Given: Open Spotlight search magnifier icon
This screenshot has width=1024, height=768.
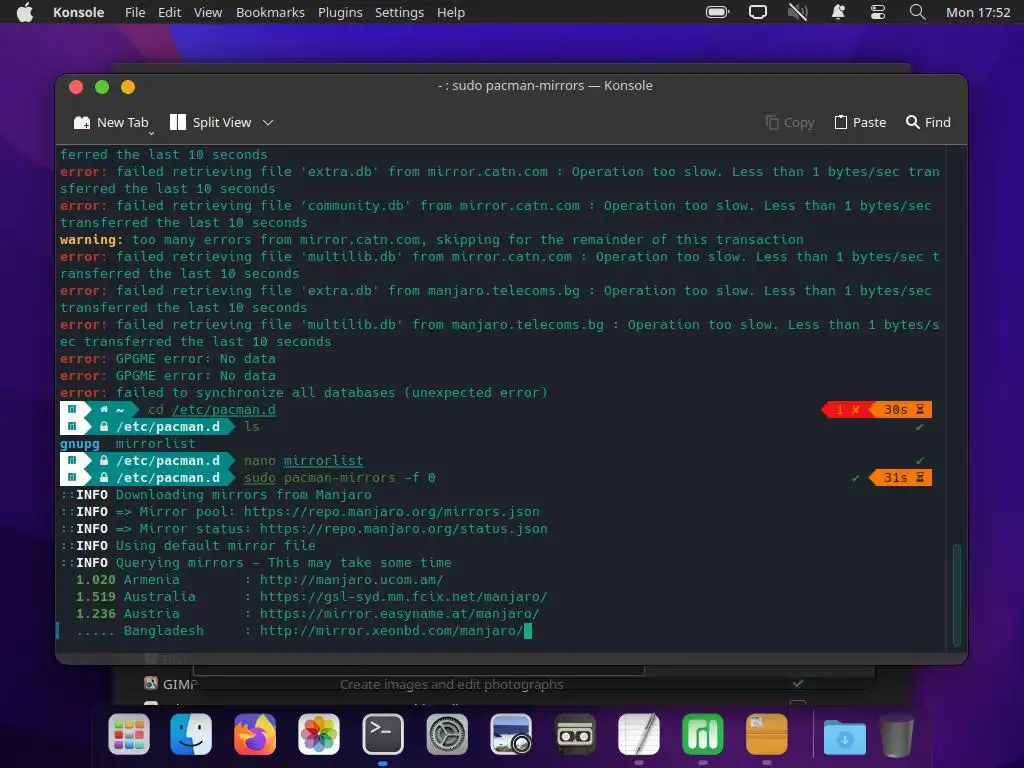Looking at the screenshot, I should pos(918,12).
